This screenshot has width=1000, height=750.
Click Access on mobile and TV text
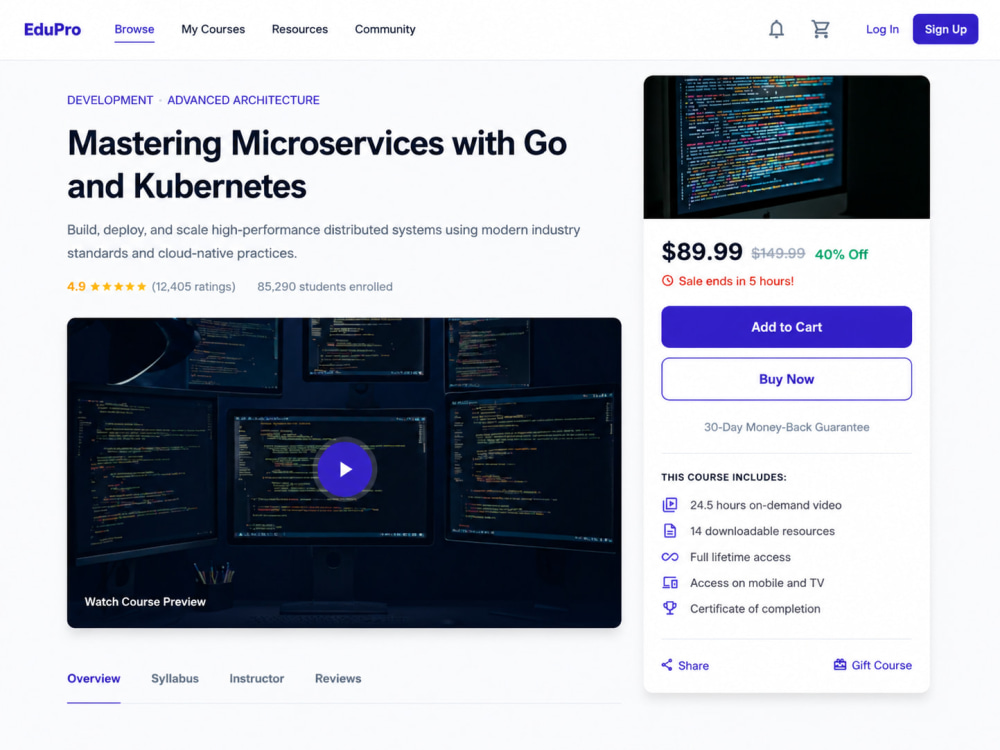757,583
